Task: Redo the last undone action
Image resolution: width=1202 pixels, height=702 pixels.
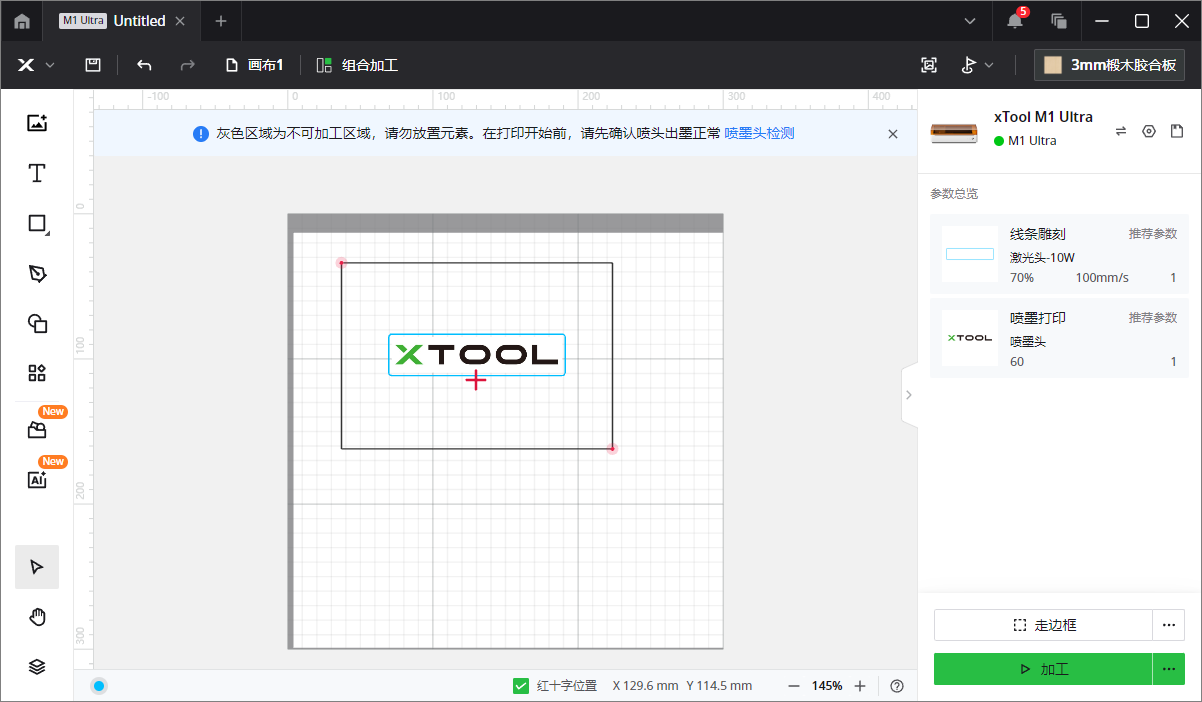Action: tap(187, 65)
